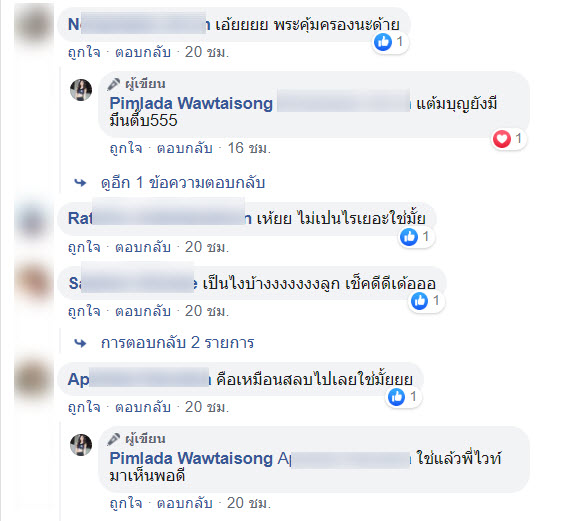
Task: Reply to the เป็นไงบ้าง เช็คดีดี comment
Action: click(x=143, y=311)
